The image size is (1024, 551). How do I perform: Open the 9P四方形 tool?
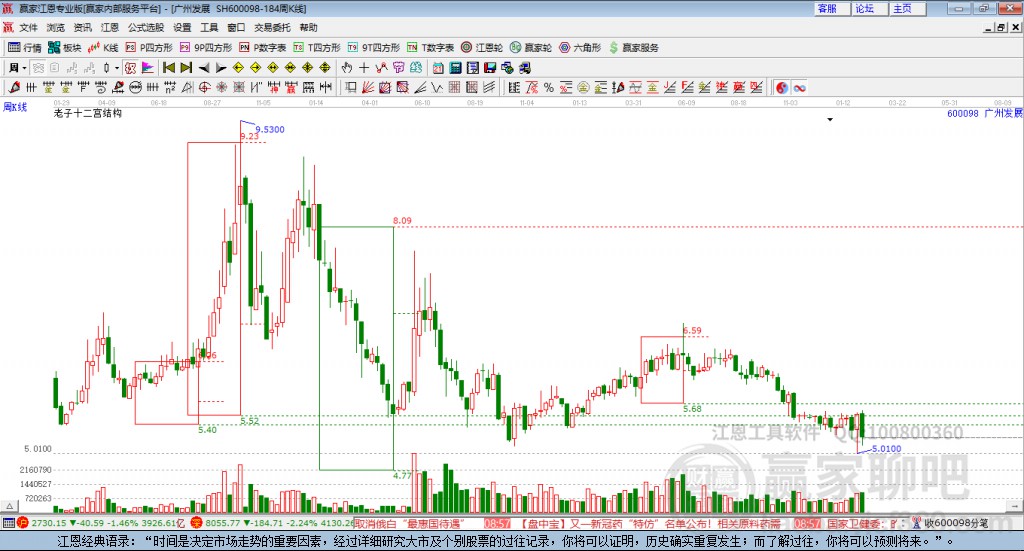[206, 48]
